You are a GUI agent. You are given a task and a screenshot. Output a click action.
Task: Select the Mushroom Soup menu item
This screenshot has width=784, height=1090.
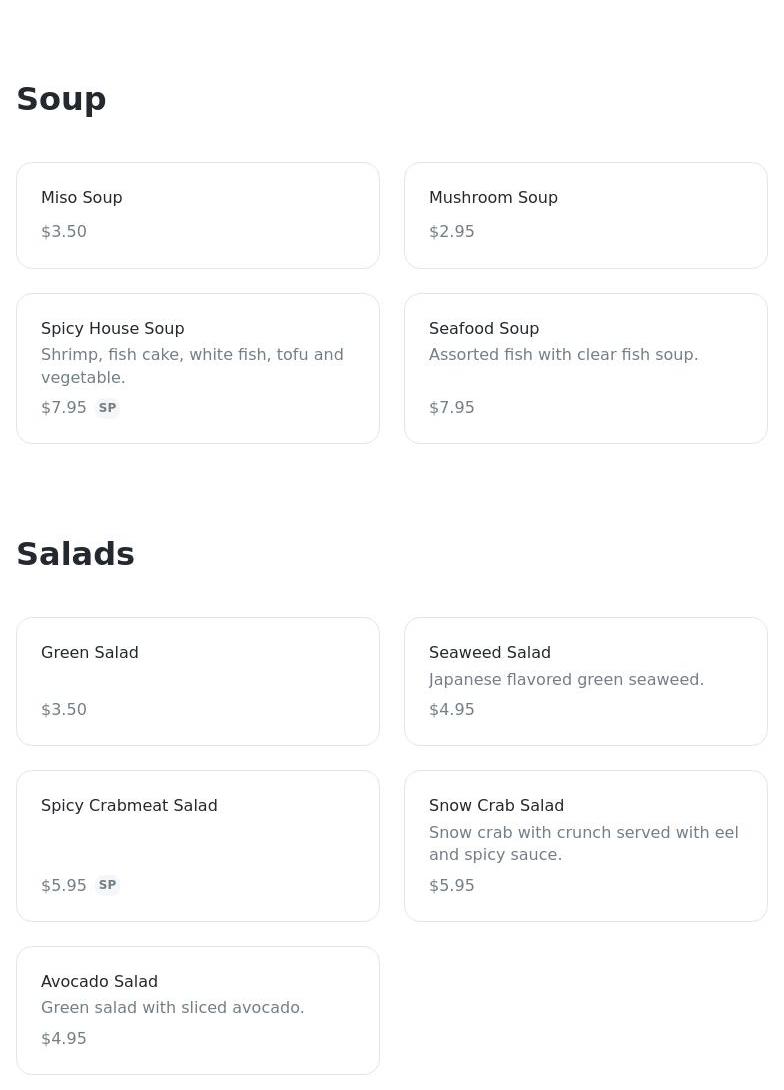(x=586, y=215)
